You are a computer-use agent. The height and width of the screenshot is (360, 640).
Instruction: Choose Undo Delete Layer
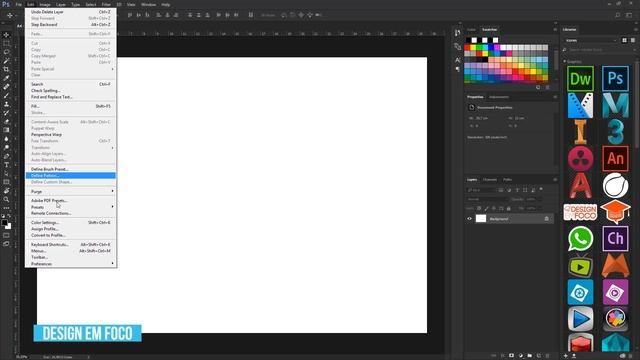(71, 12)
